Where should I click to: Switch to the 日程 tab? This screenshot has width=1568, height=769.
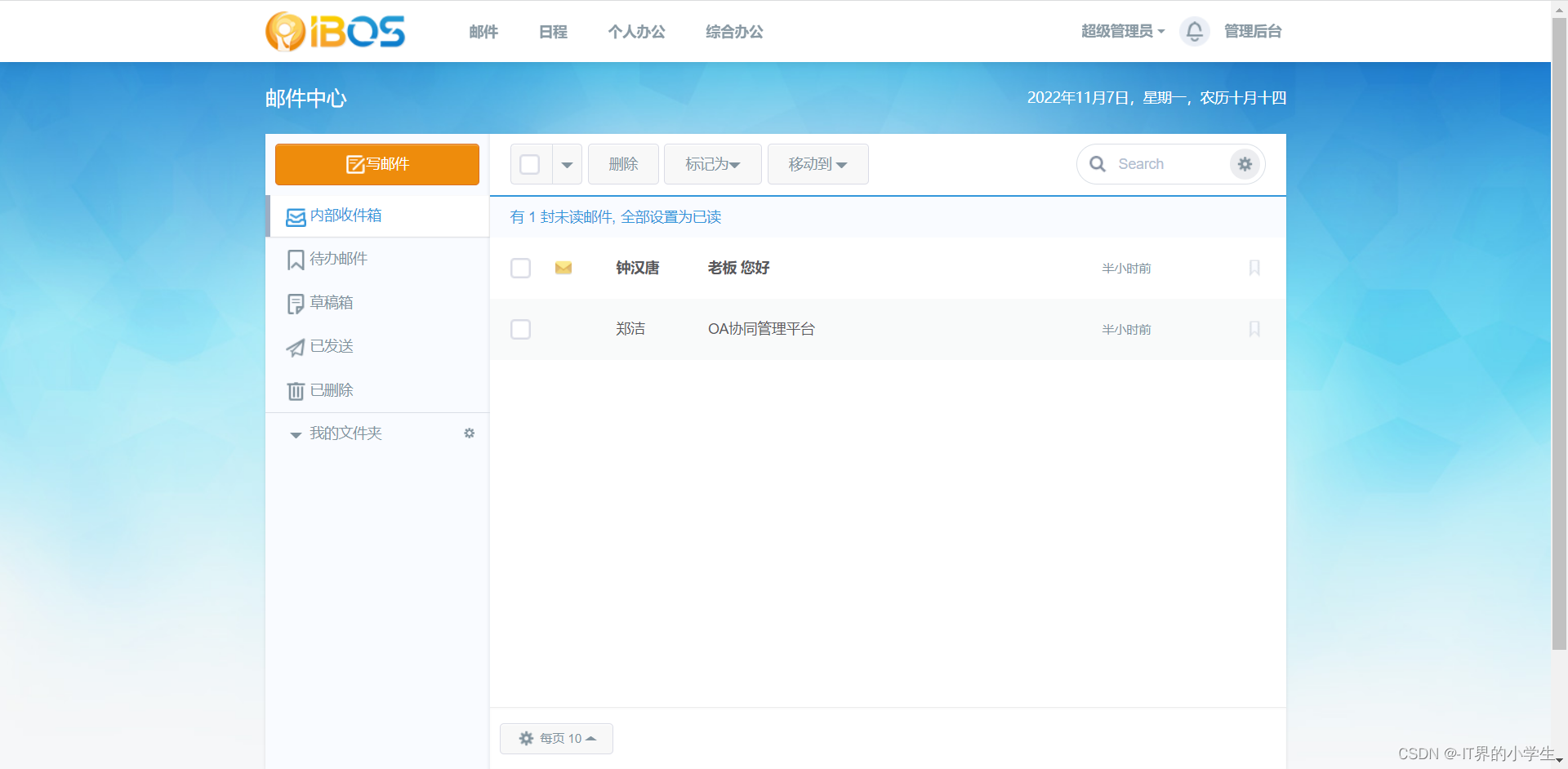coord(552,31)
